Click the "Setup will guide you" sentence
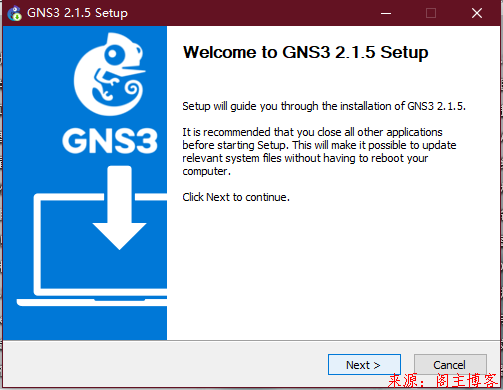 tap(324, 106)
